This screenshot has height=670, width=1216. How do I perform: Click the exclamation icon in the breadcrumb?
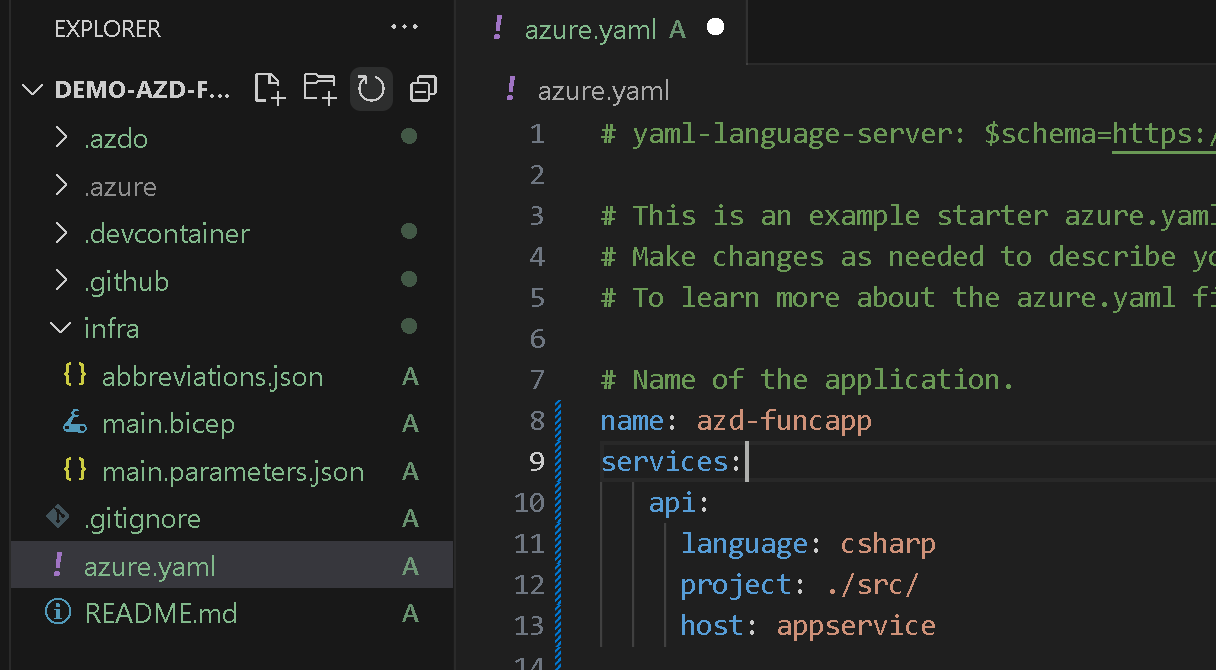510,89
